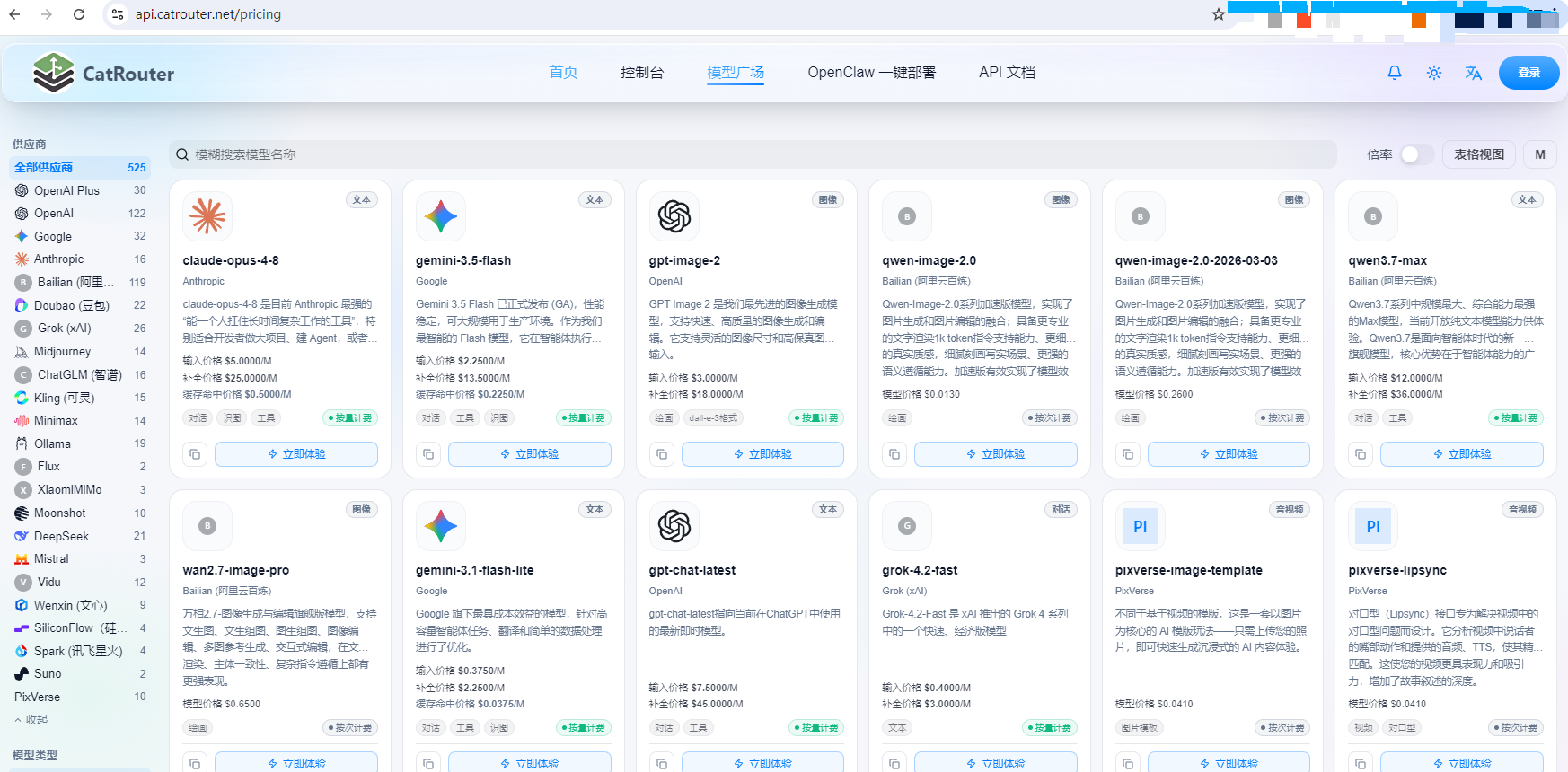The image size is (1568, 772).
Task: Filter by Suno provider
Action: [80, 674]
